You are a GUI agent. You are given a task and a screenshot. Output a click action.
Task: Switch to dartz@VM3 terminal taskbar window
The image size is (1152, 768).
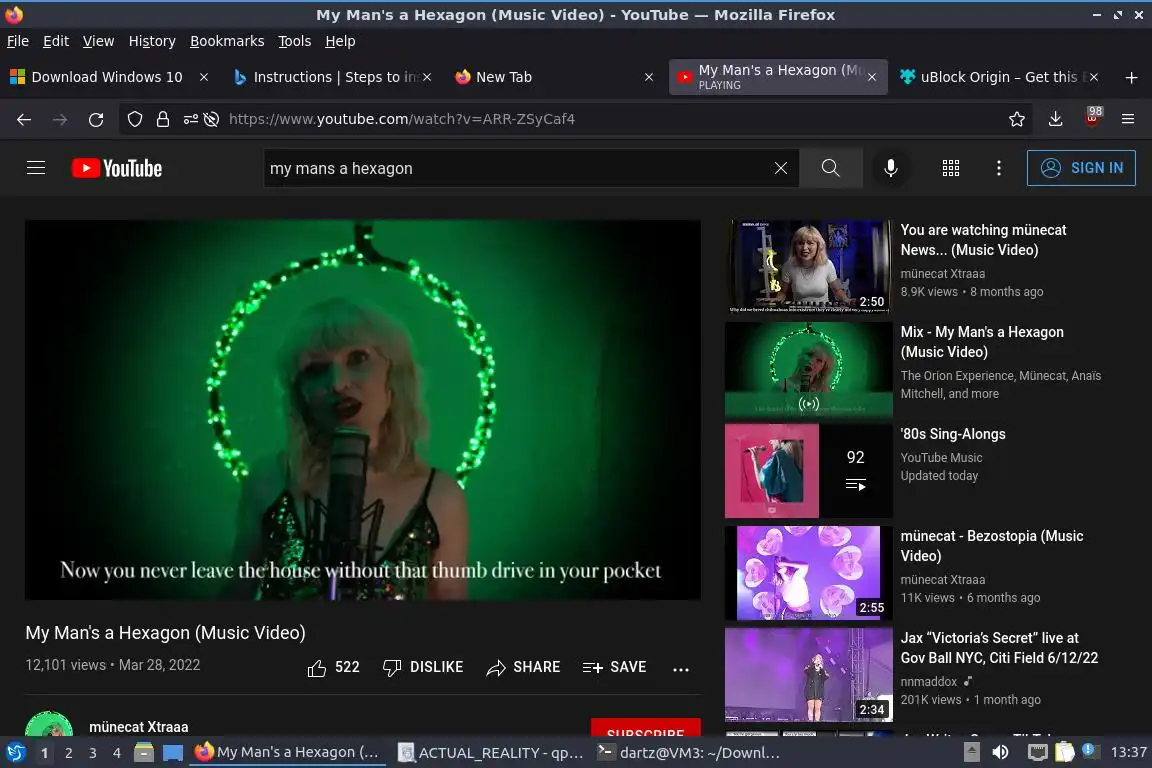pyautogui.click(x=688, y=753)
